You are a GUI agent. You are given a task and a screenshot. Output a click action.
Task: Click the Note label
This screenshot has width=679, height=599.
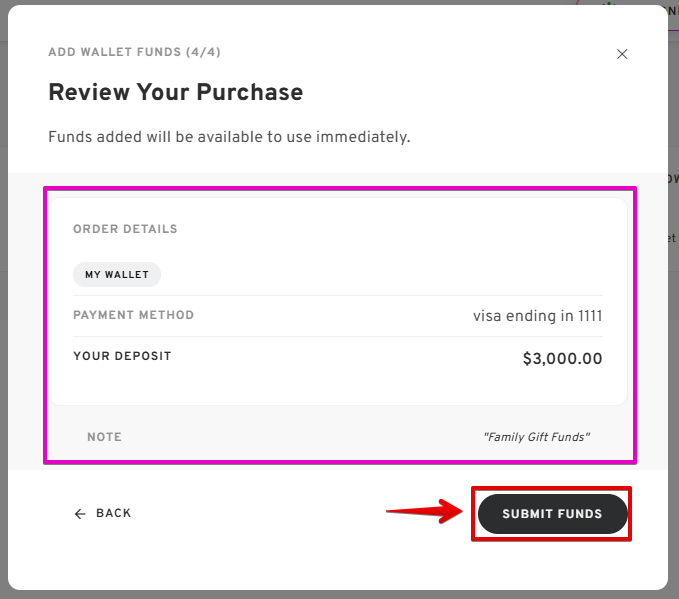[x=104, y=437]
